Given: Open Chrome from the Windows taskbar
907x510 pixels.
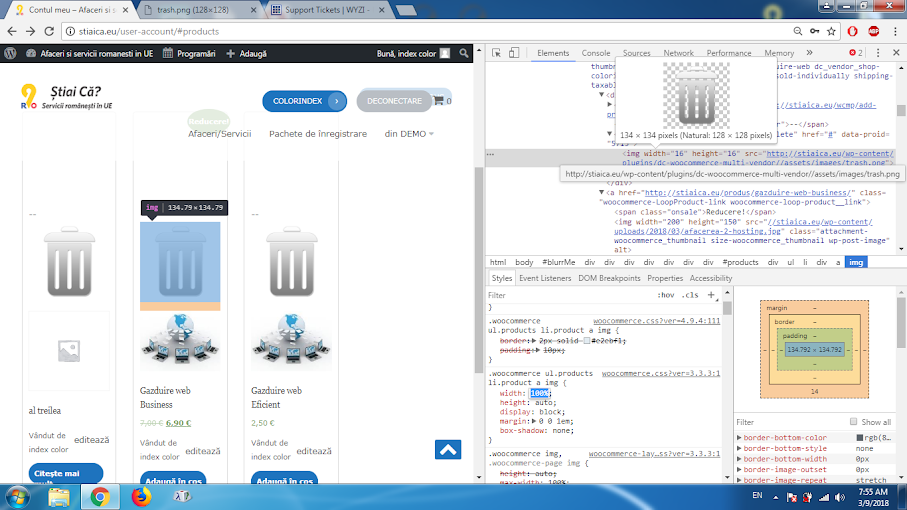Looking at the screenshot, I should pyautogui.click(x=99, y=497).
